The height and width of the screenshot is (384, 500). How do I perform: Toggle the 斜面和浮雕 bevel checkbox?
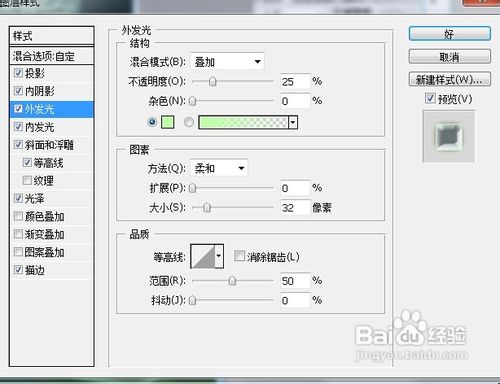pos(18,145)
